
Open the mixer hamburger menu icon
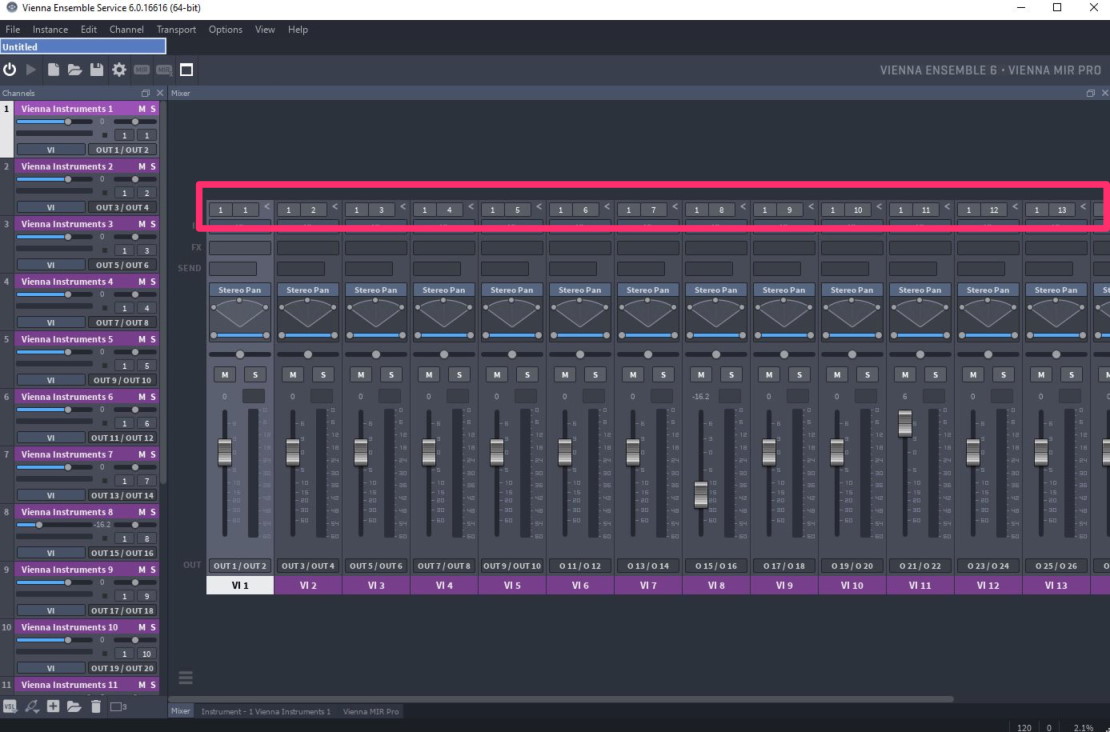coord(185,677)
